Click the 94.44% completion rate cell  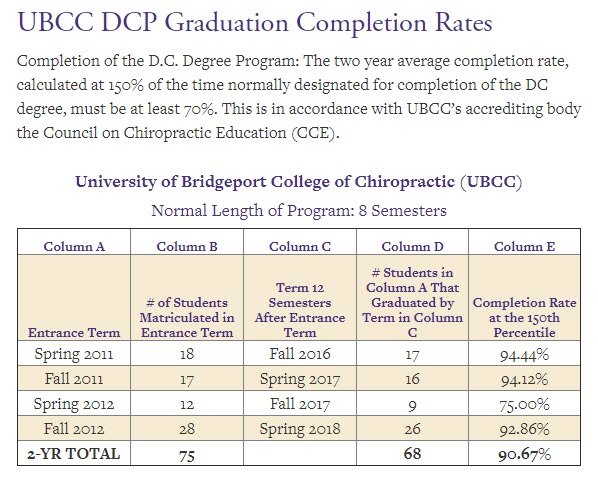pos(524,353)
